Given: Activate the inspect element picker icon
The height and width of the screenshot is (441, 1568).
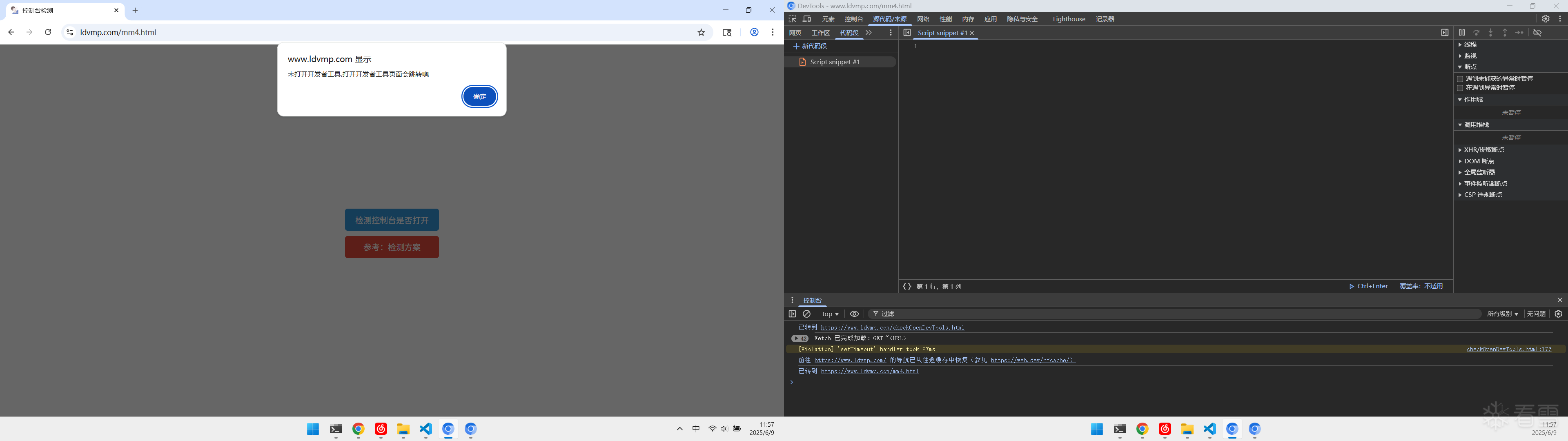Looking at the screenshot, I should tap(793, 19).
